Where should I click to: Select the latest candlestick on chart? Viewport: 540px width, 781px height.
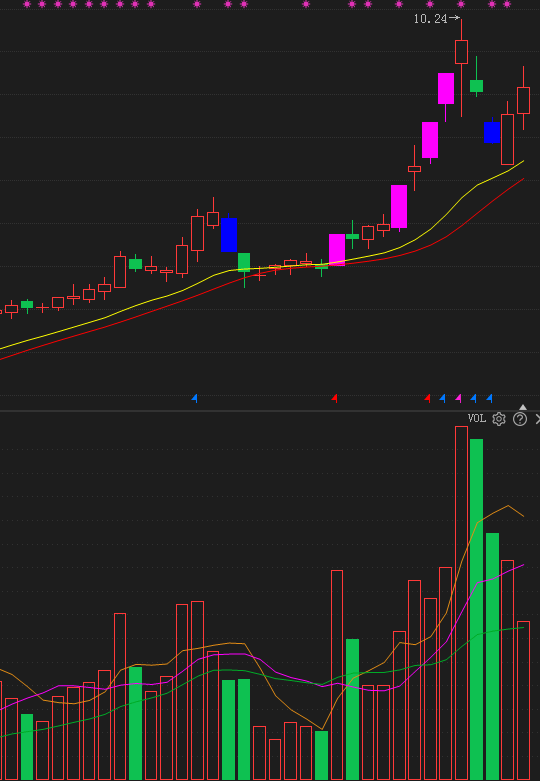coord(523,100)
